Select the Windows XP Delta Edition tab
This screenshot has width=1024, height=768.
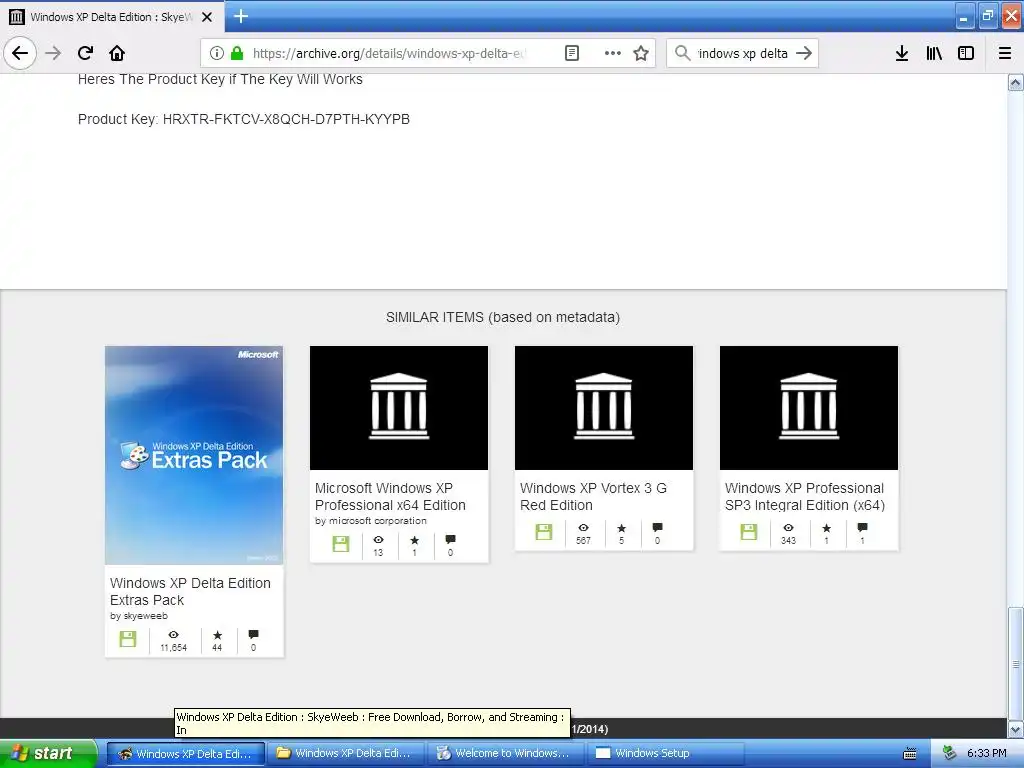point(111,17)
